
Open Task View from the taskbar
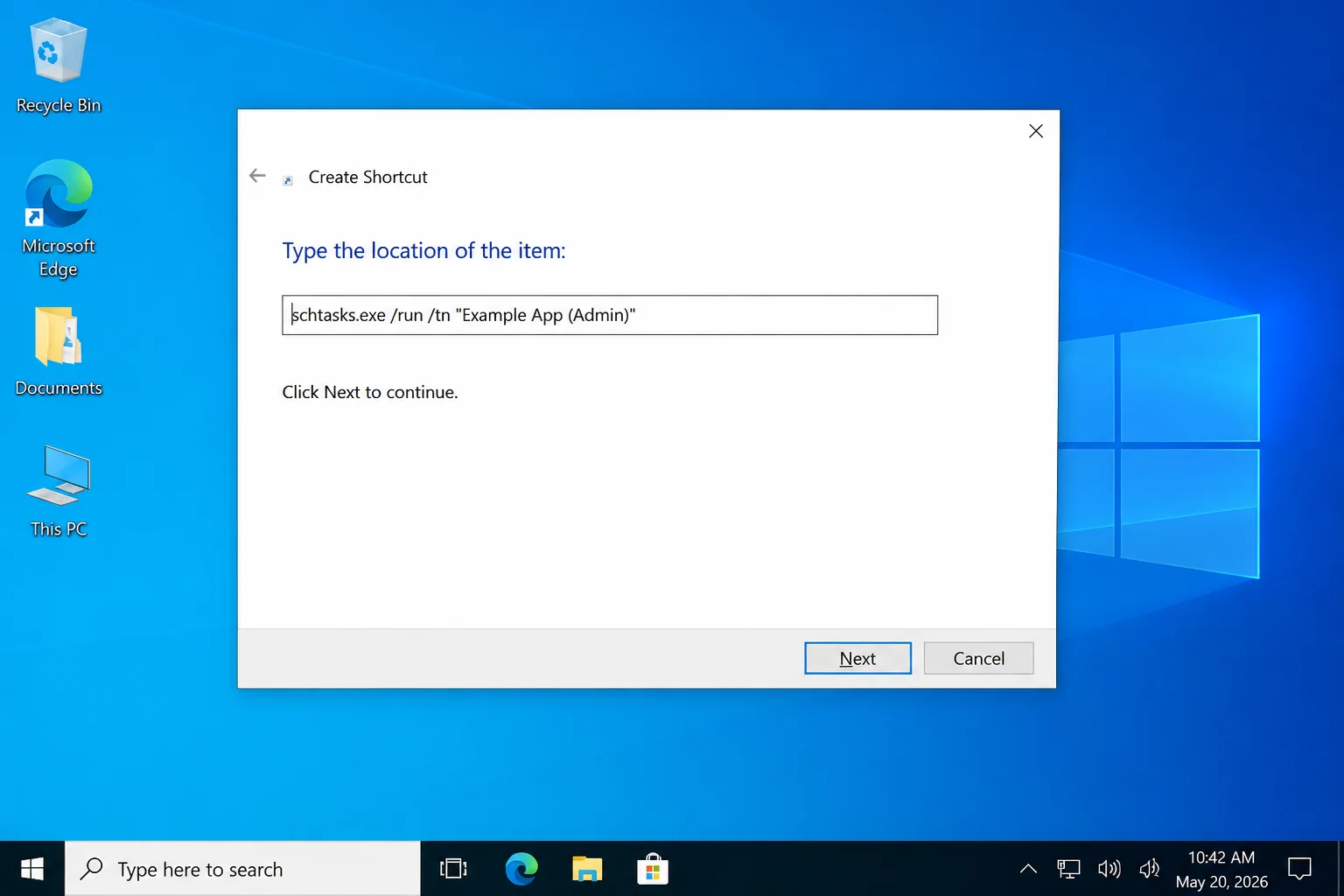(453, 869)
